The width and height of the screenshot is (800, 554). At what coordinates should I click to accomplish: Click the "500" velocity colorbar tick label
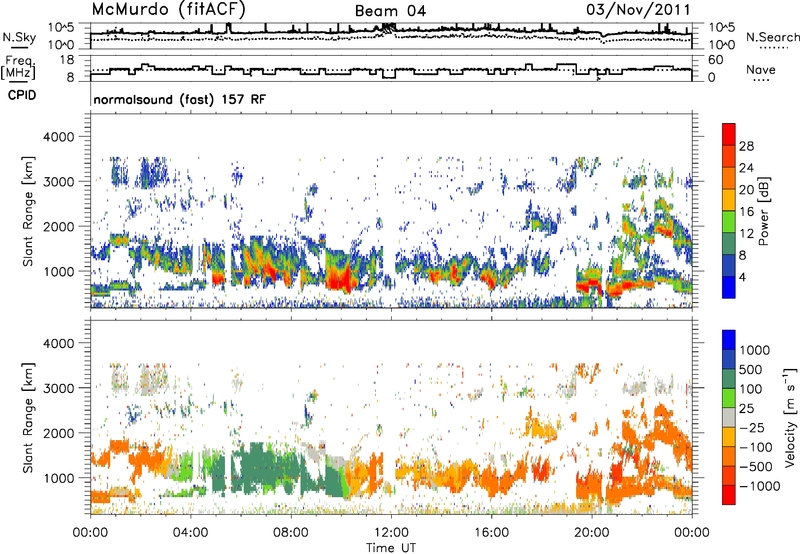click(751, 369)
